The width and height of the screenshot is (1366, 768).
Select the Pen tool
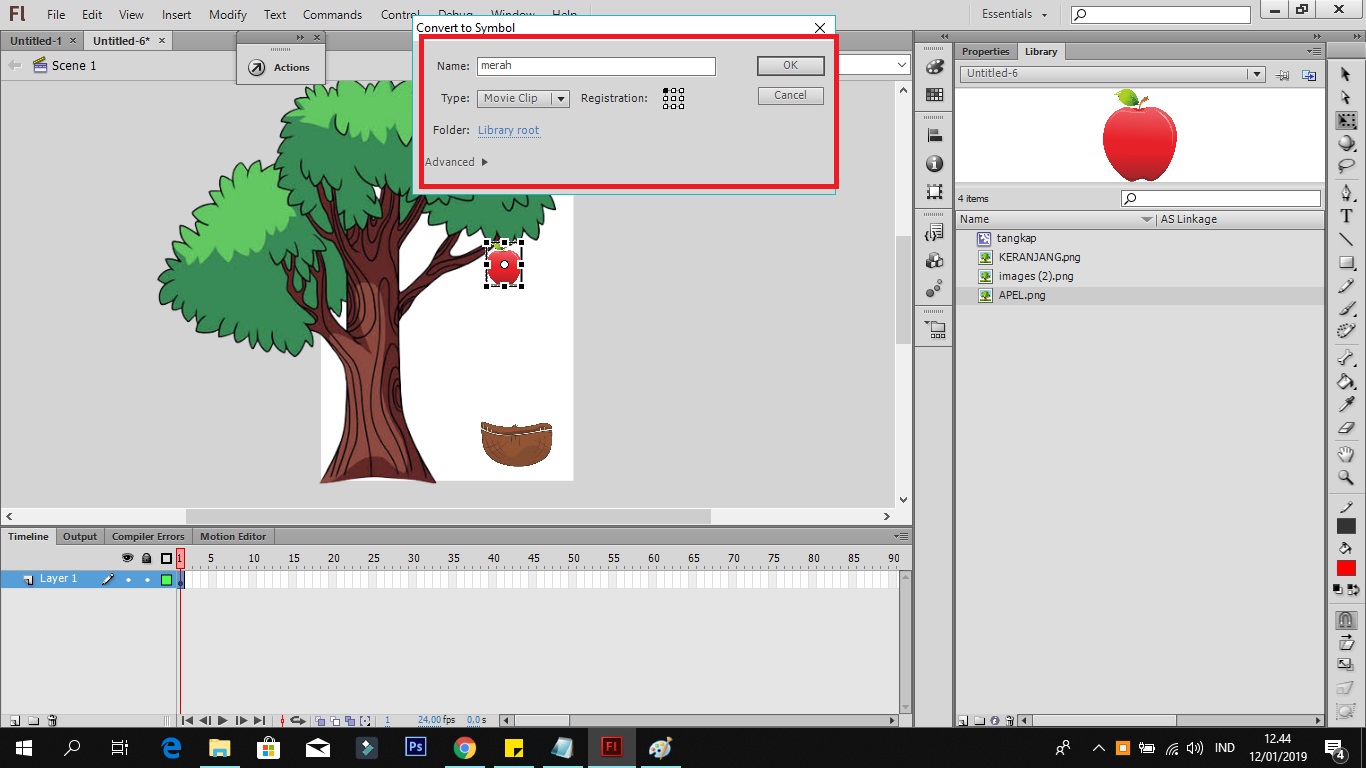(x=1346, y=190)
